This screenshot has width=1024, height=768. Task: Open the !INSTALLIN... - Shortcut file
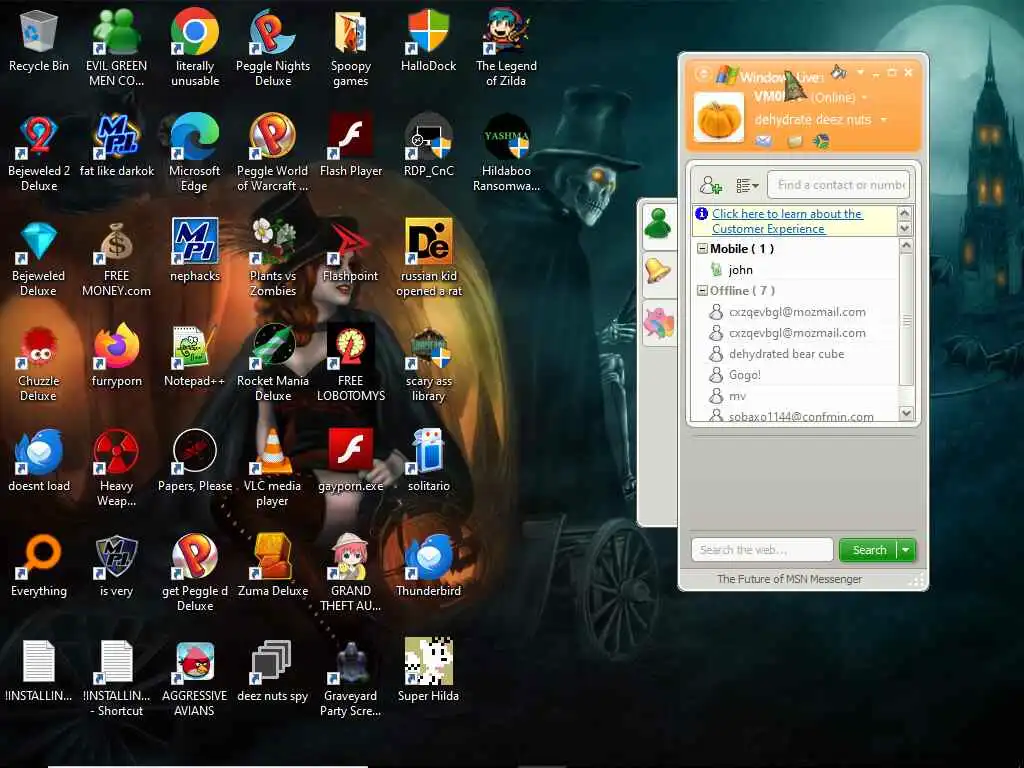click(116, 679)
